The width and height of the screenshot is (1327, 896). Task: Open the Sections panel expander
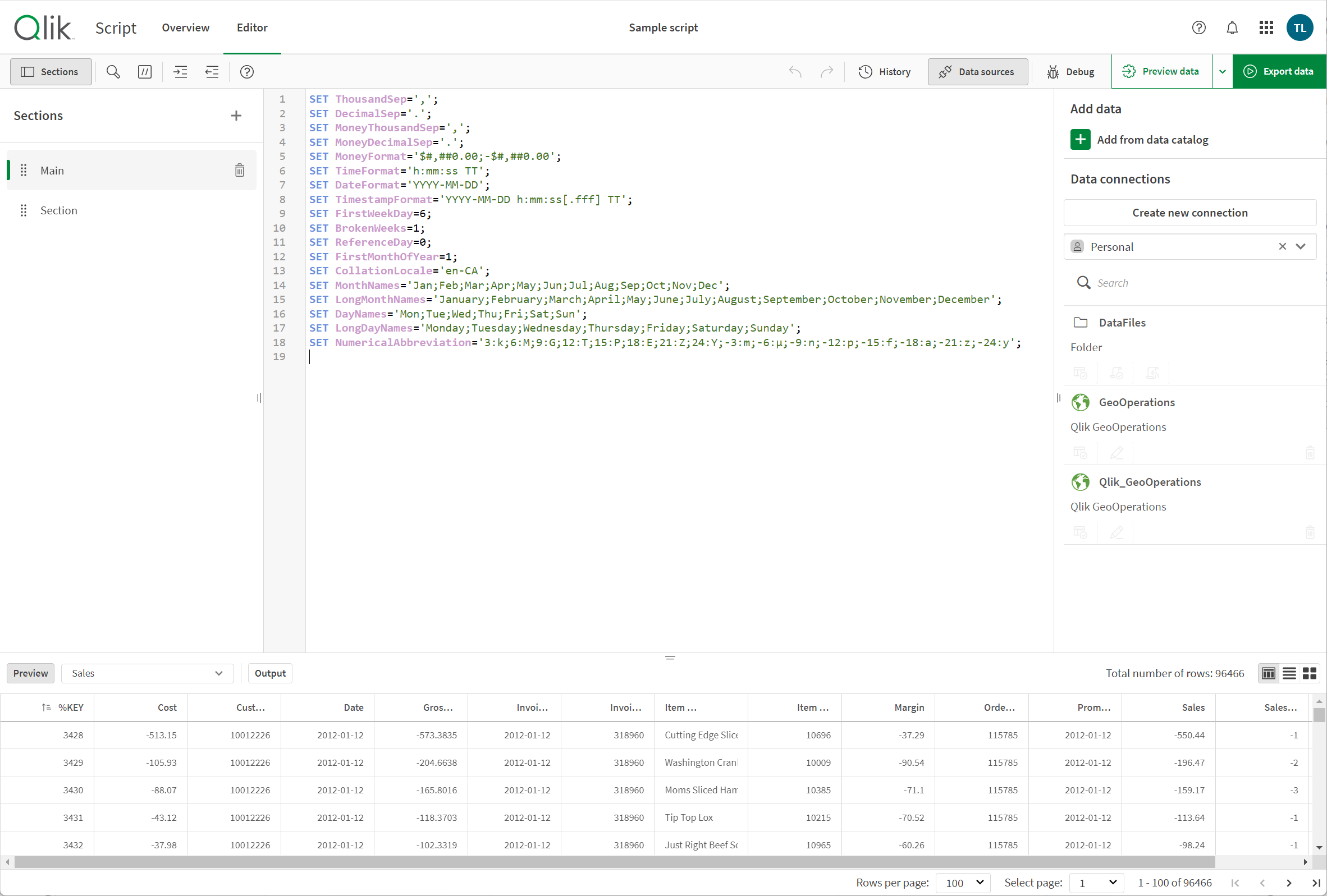coord(50,71)
